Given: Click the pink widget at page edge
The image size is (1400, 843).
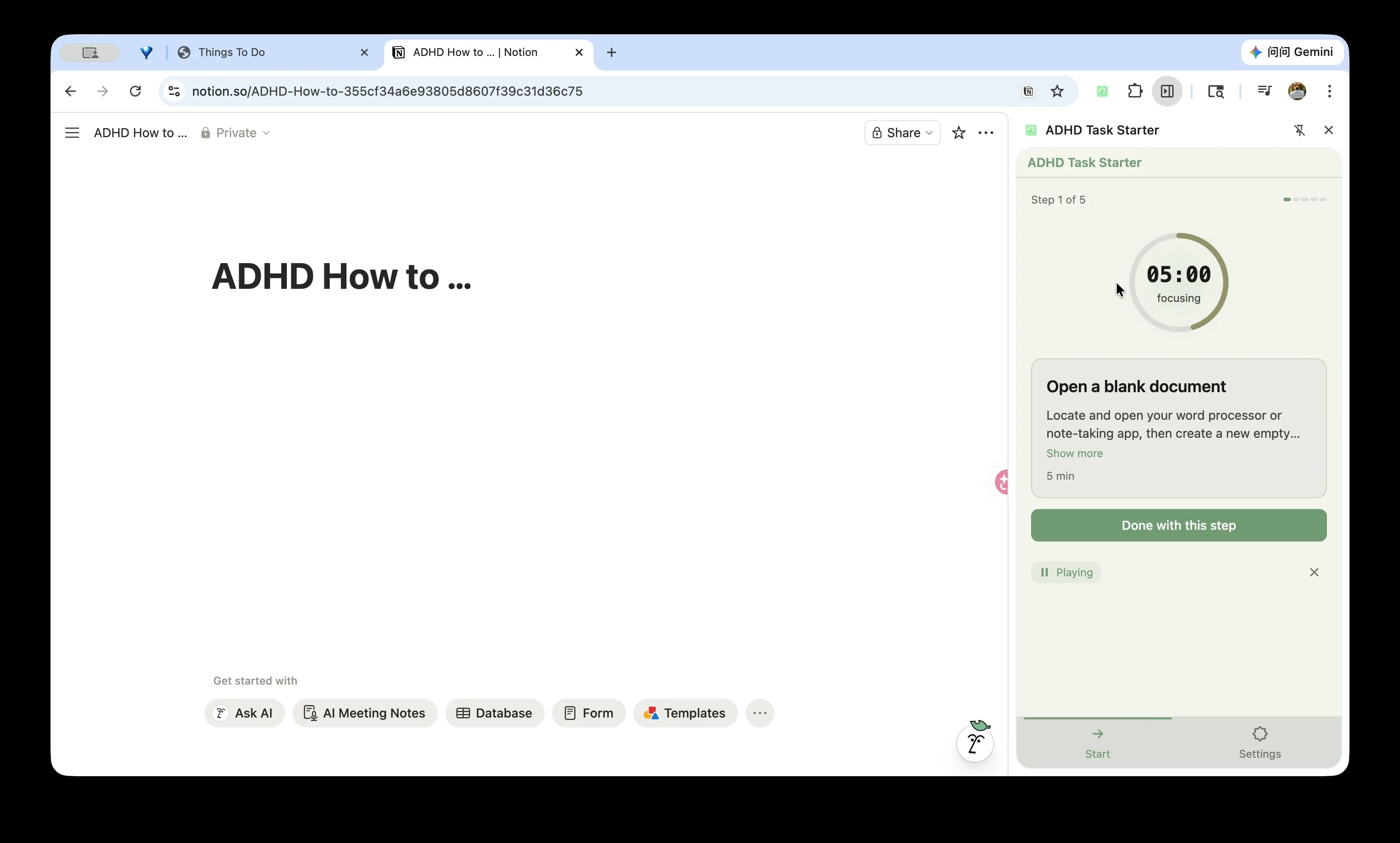Looking at the screenshot, I should pyautogui.click(x=1001, y=482).
